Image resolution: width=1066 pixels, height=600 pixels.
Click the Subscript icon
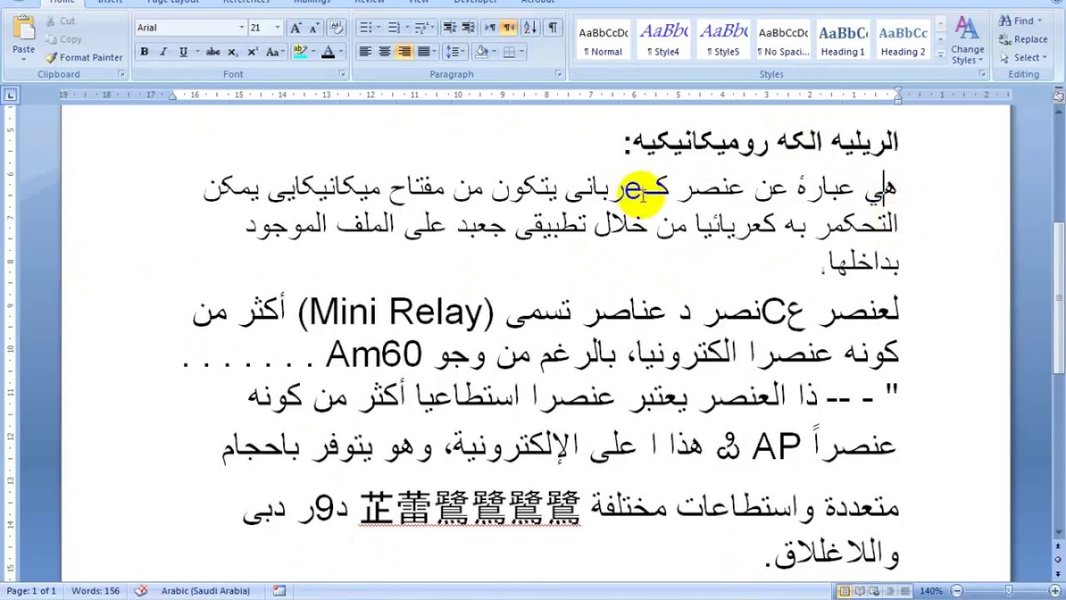coord(233,52)
